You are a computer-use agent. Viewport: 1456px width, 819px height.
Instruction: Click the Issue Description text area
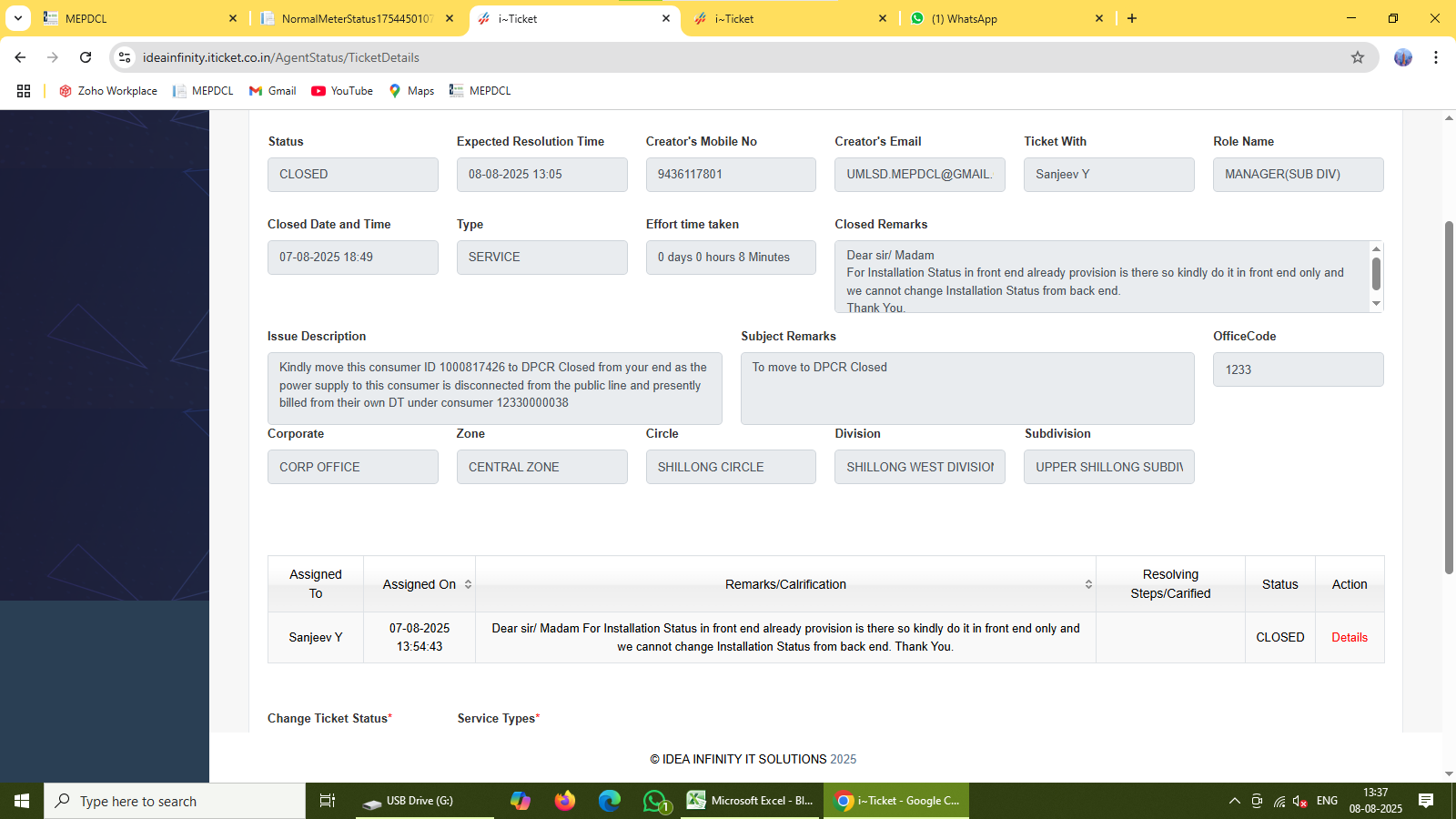click(495, 389)
